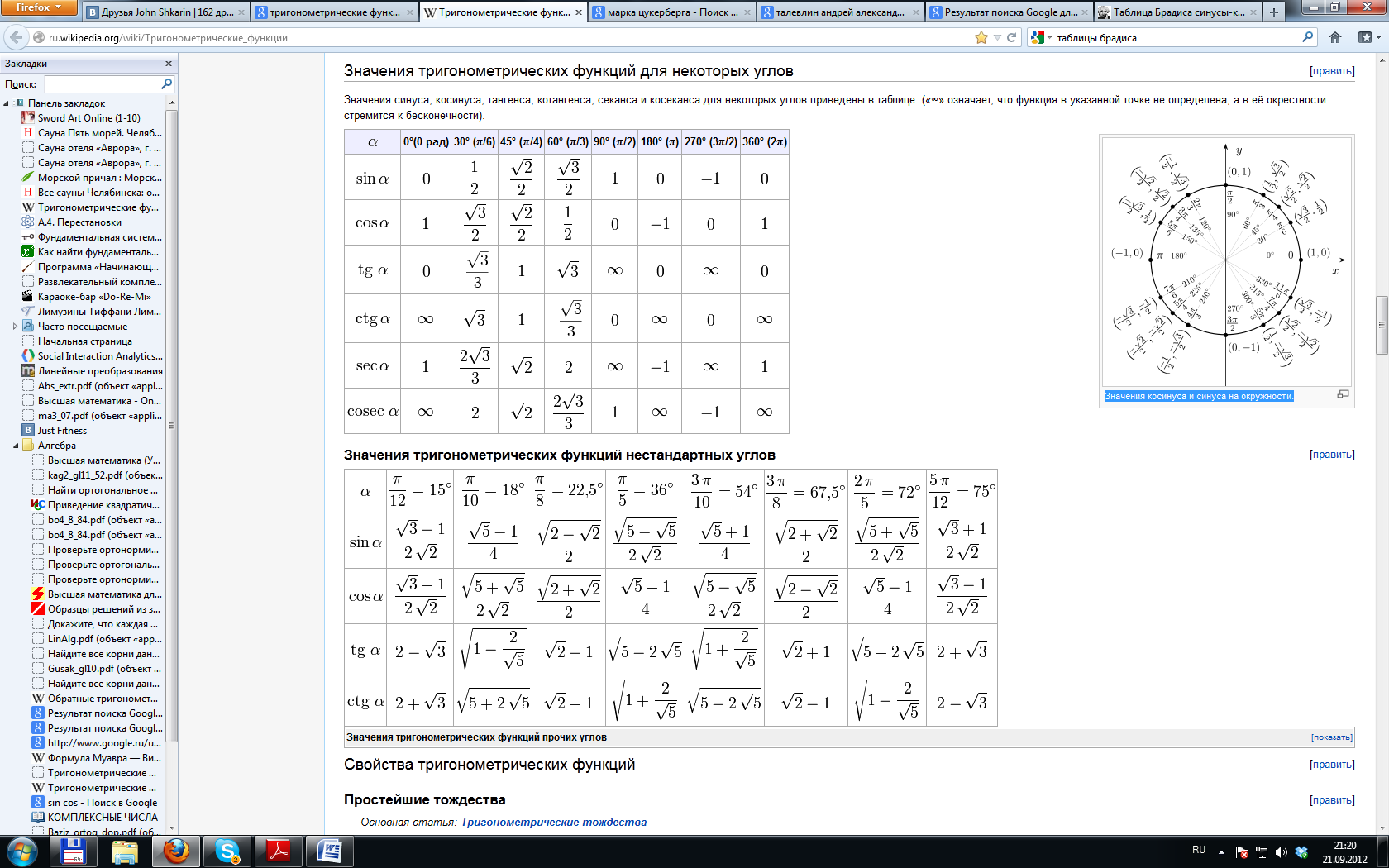Expand the Часто посещаемые folder
The width and height of the screenshot is (1389, 868).
[x=16, y=327]
